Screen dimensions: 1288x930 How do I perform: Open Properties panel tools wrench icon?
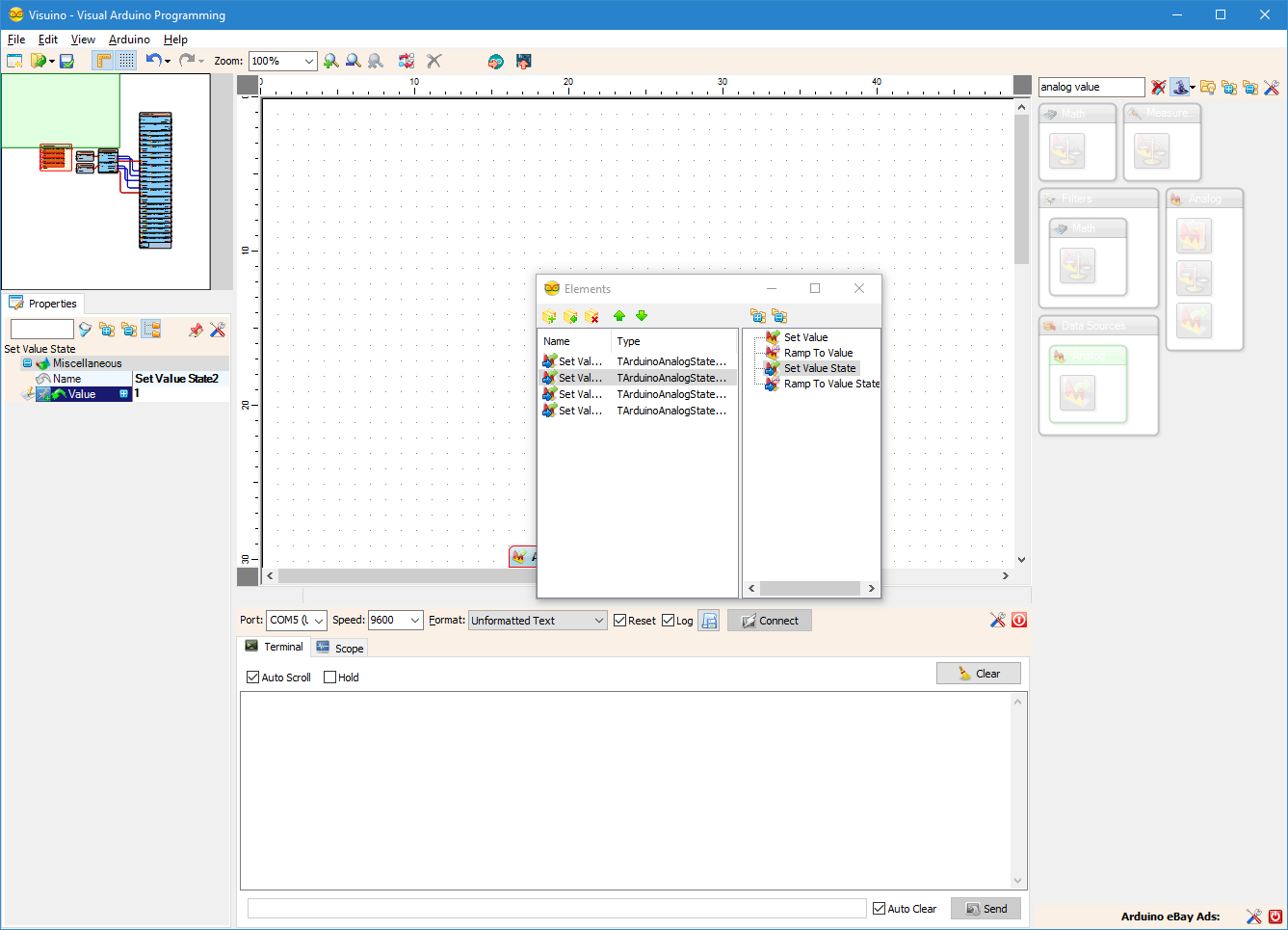click(x=218, y=330)
